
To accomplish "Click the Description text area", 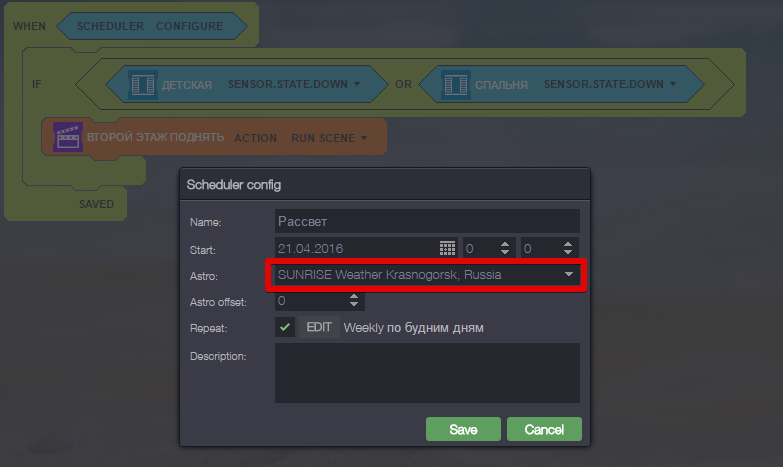I will point(427,372).
